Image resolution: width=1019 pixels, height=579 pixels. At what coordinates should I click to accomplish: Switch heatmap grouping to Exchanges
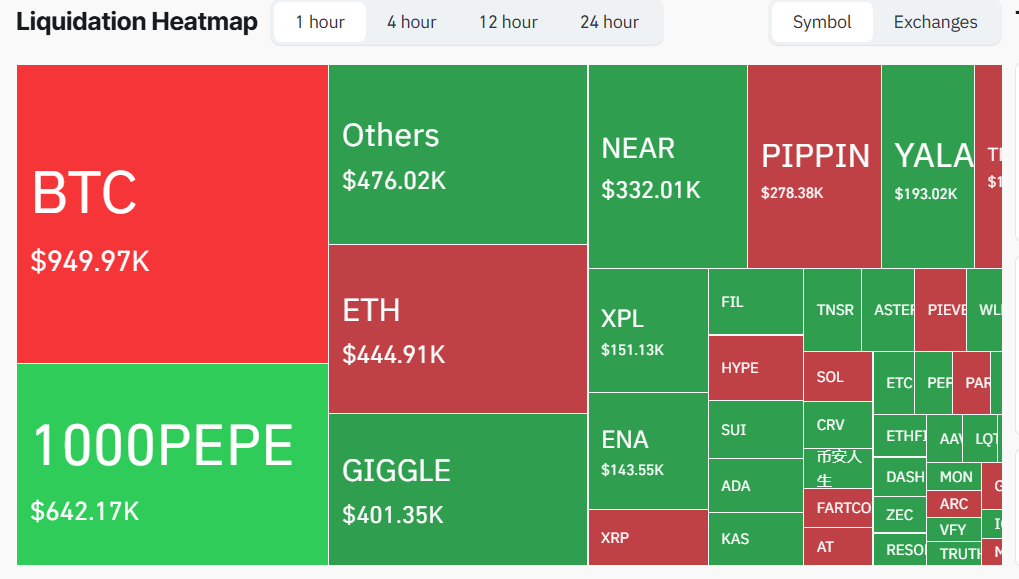(x=935, y=22)
